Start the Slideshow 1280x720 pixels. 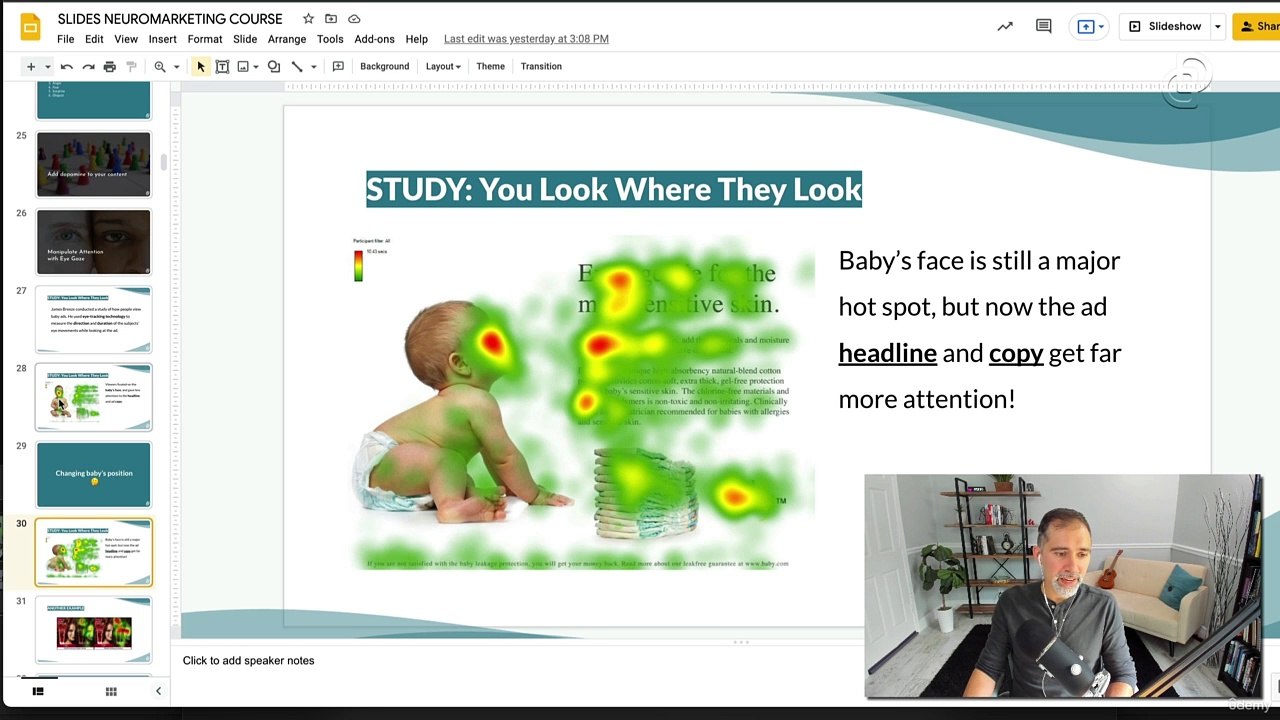1164,27
